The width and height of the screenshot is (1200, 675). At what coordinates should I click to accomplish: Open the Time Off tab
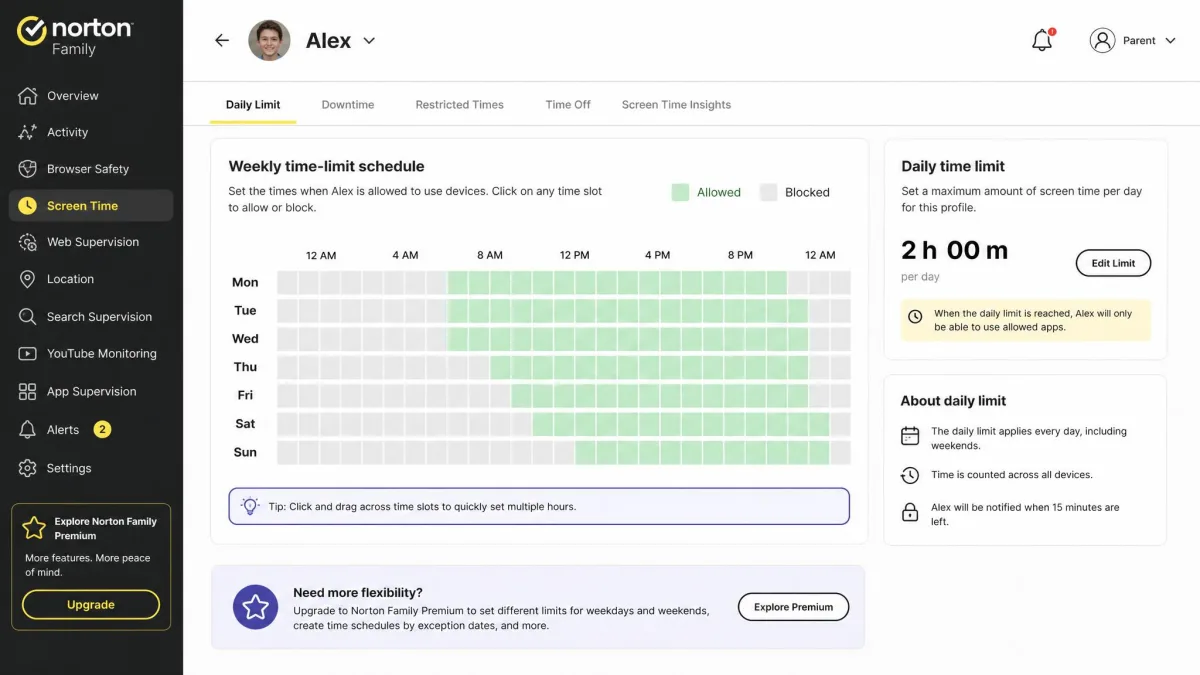point(568,105)
